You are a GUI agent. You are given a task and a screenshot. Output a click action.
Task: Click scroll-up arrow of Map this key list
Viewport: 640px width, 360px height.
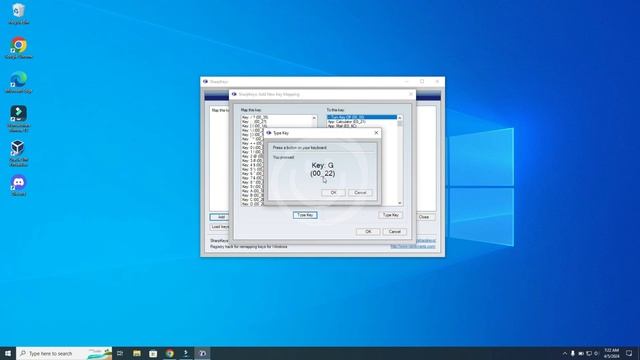tap(314, 118)
